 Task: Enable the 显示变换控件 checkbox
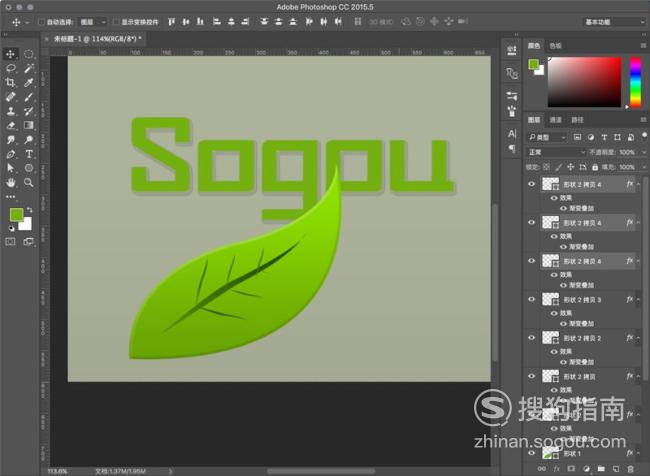[x=116, y=22]
